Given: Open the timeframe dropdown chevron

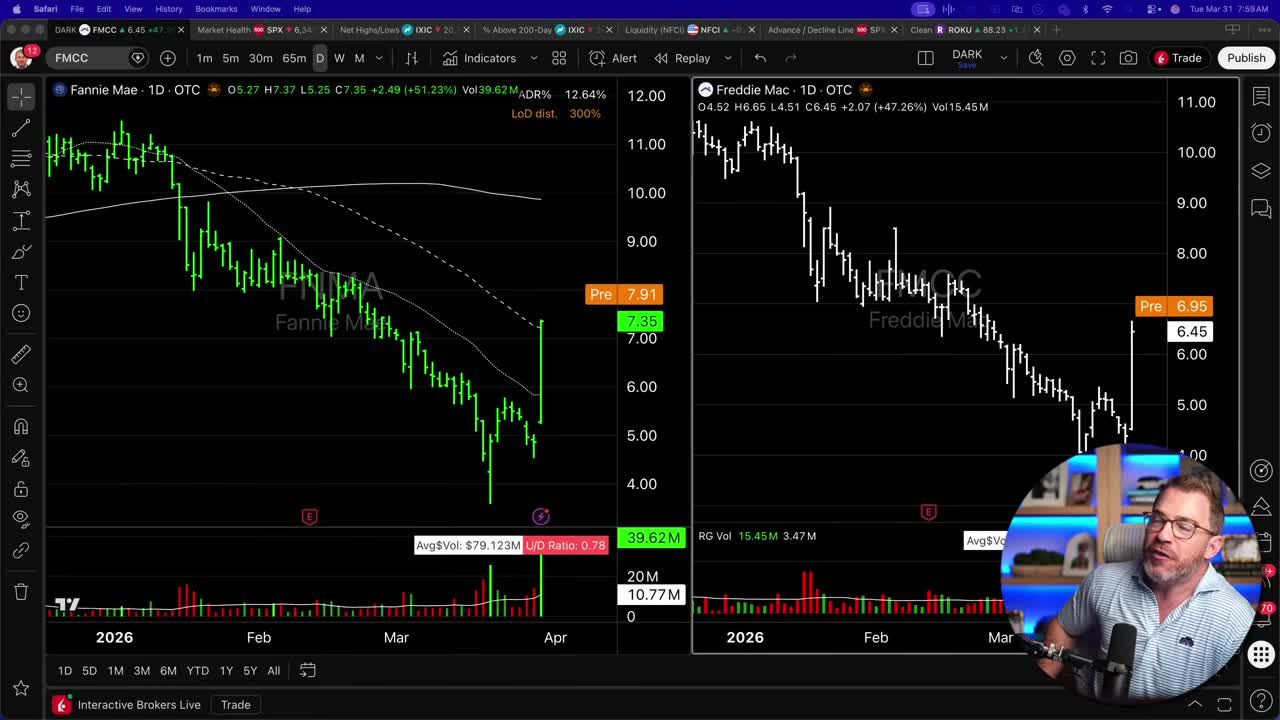Looking at the screenshot, I should click(x=378, y=58).
